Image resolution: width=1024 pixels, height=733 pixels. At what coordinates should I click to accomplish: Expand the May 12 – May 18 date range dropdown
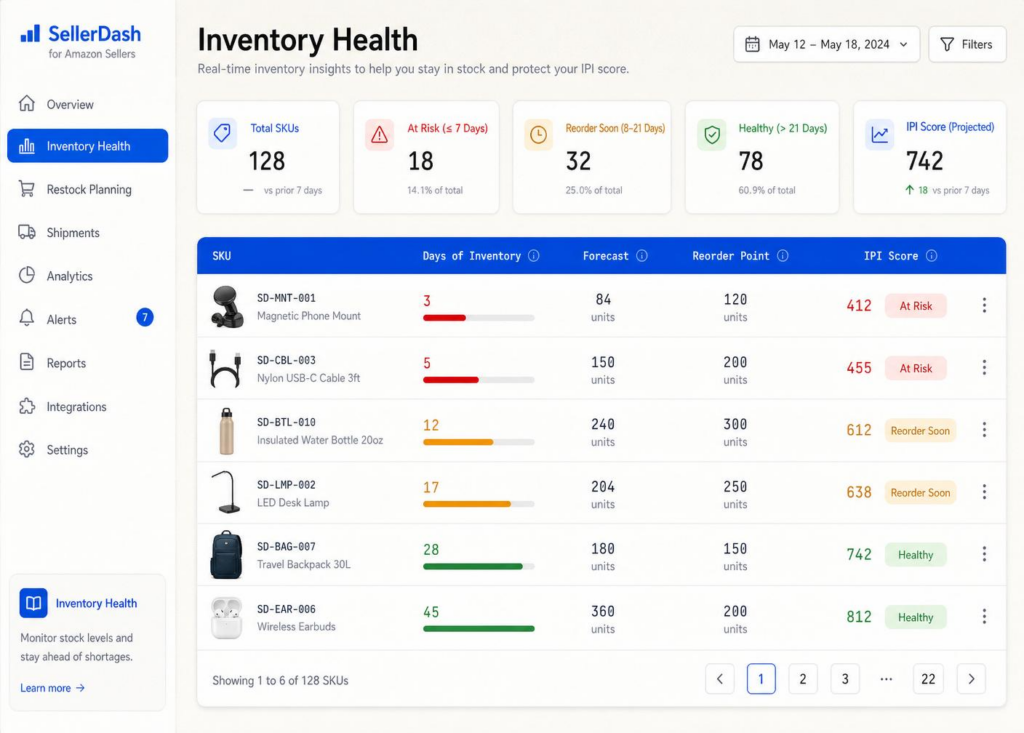826,44
